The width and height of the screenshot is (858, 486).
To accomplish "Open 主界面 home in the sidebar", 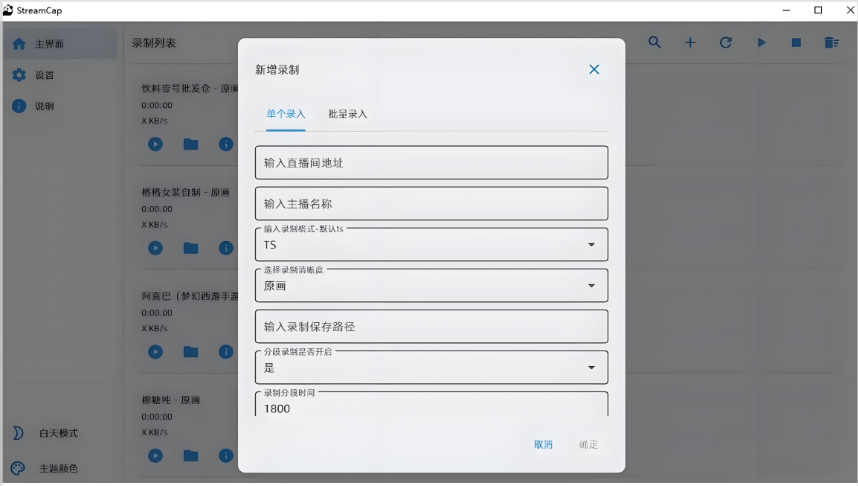I will [60, 44].
